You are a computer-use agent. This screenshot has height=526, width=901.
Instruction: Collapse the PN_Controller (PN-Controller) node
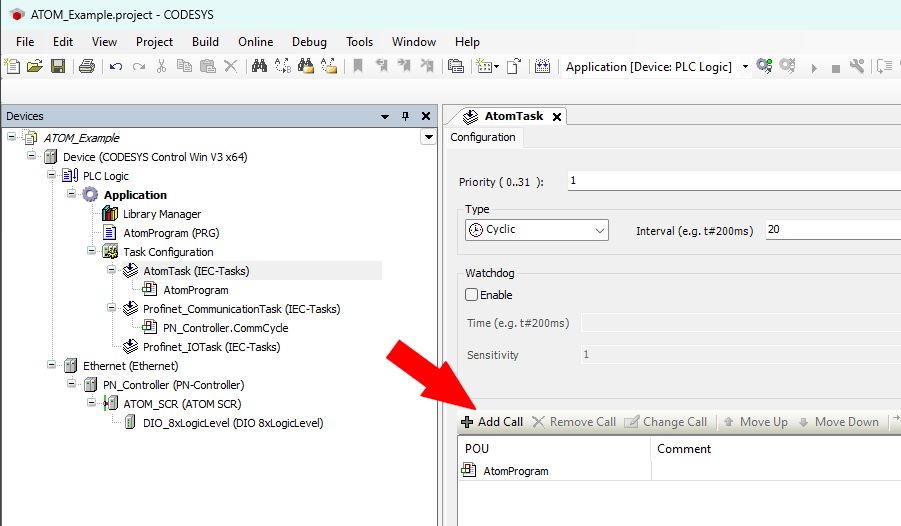click(x=71, y=383)
